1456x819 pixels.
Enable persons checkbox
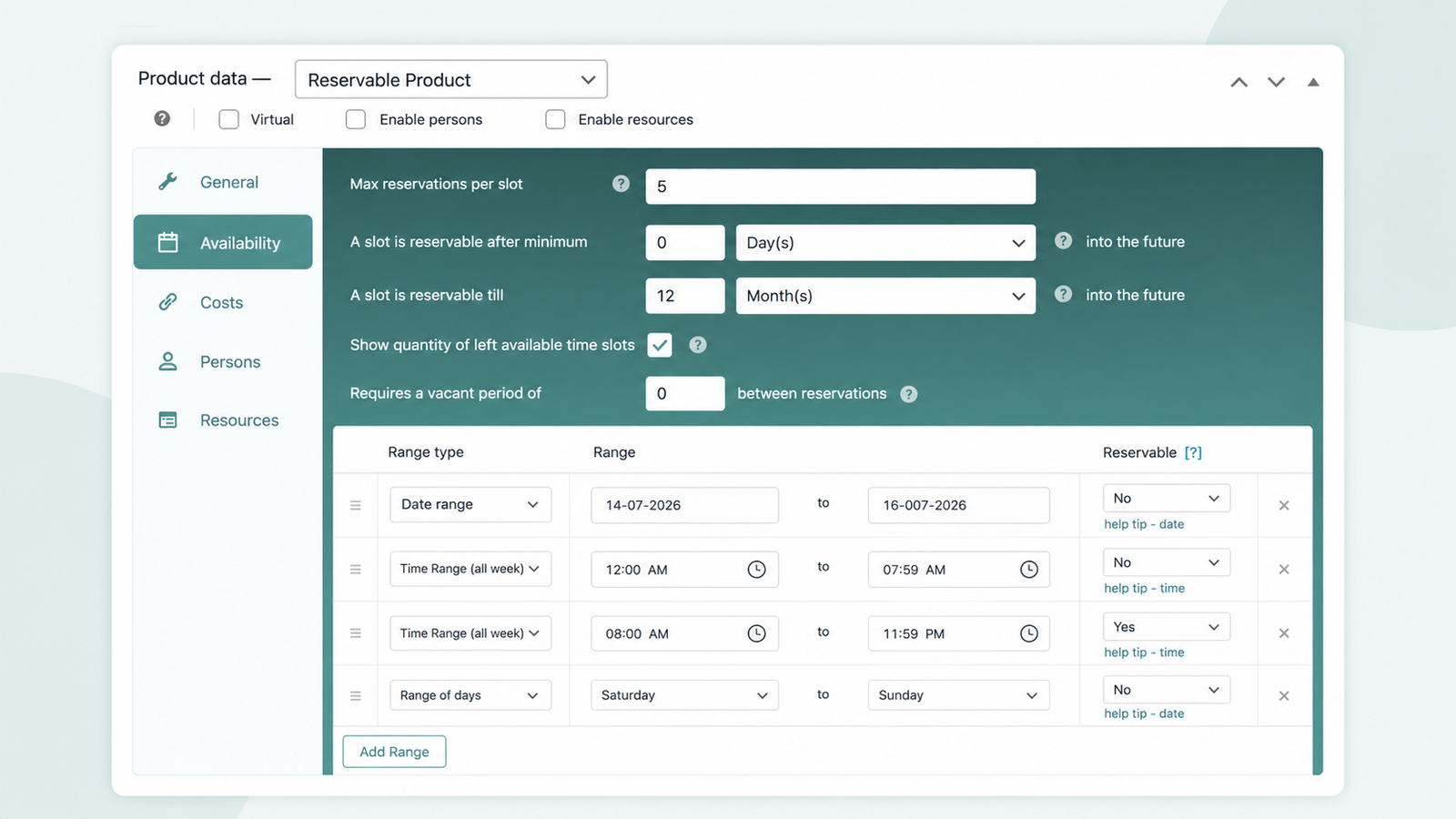[356, 119]
